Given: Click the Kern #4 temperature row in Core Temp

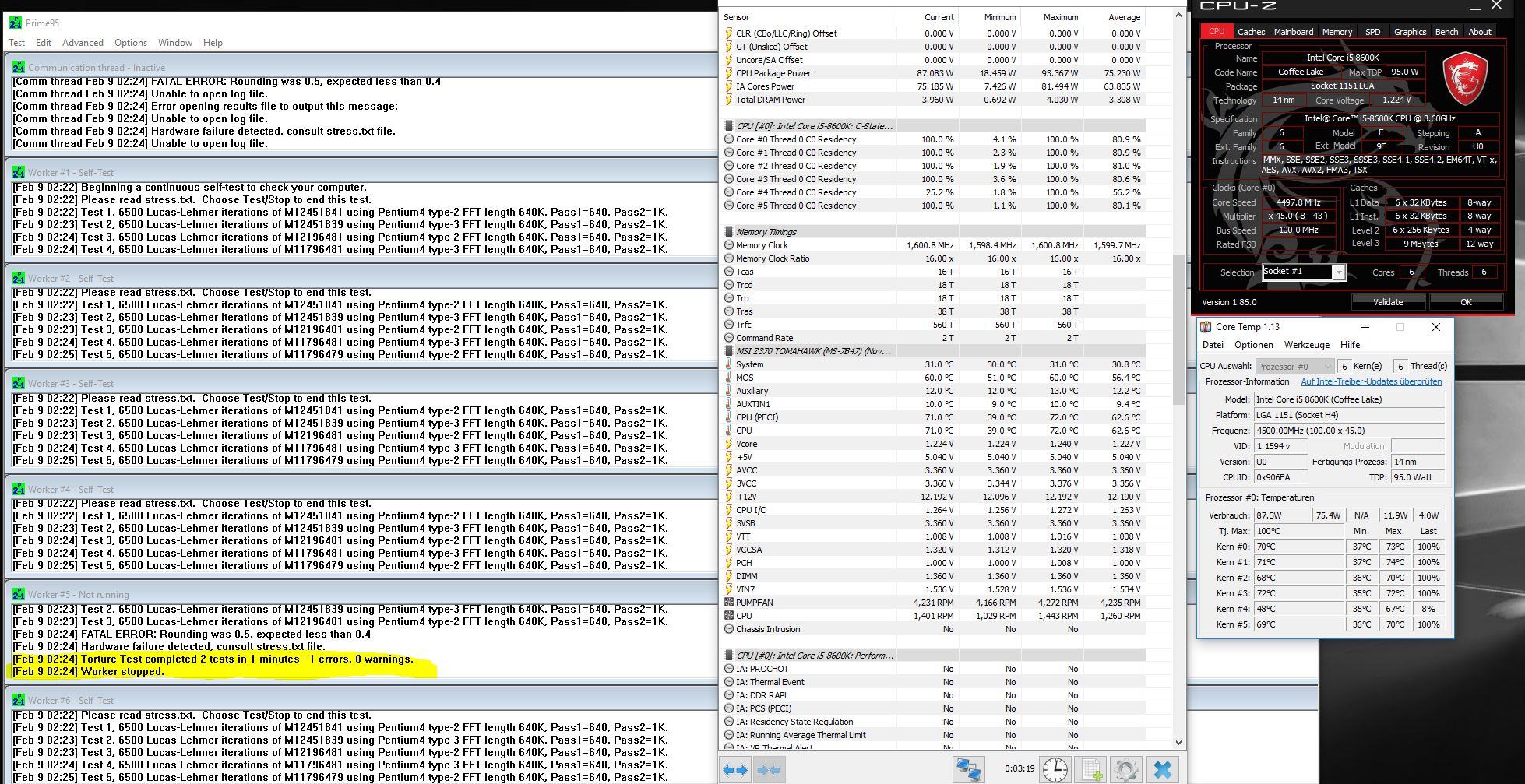Looking at the screenshot, I should coord(1329,609).
